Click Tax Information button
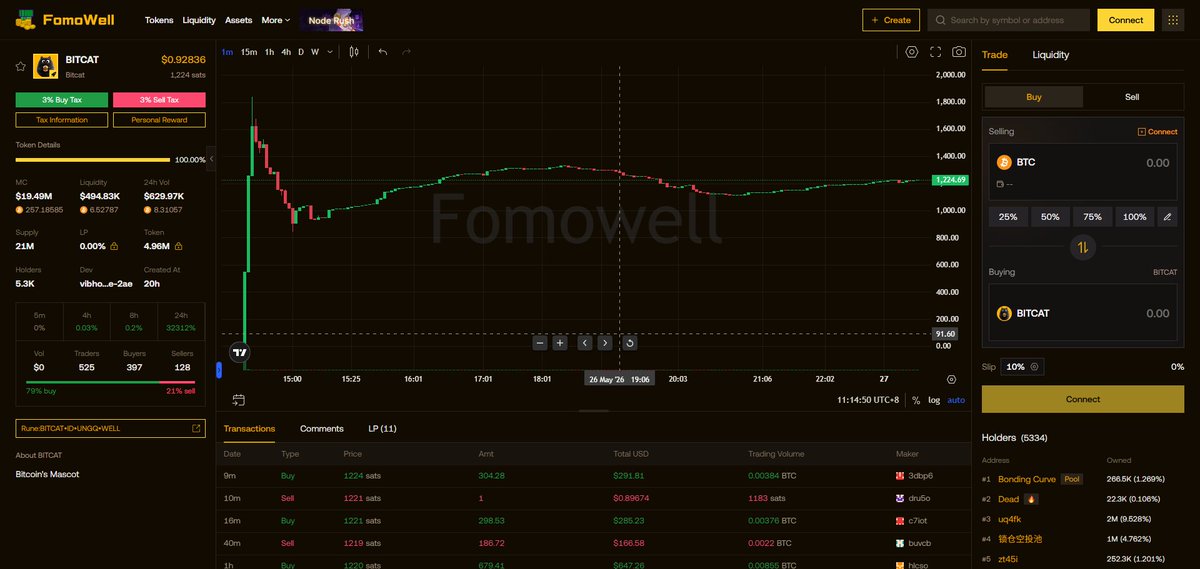 click(x=62, y=120)
